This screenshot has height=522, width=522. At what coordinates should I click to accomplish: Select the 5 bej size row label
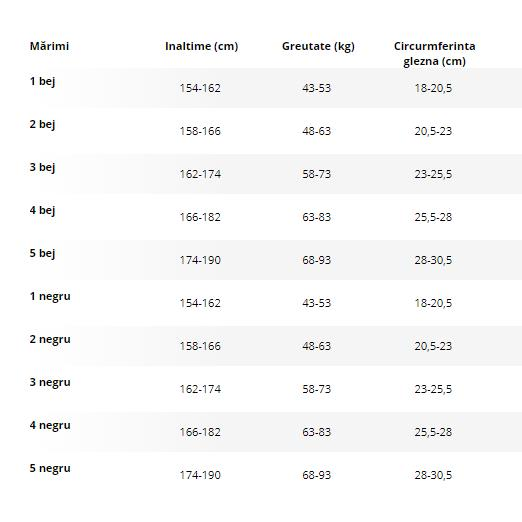pos(42,253)
